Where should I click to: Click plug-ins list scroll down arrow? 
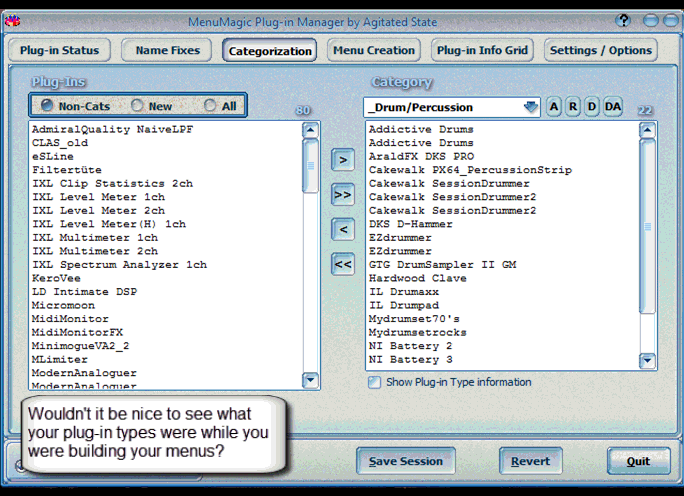click(x=310, y=380)
